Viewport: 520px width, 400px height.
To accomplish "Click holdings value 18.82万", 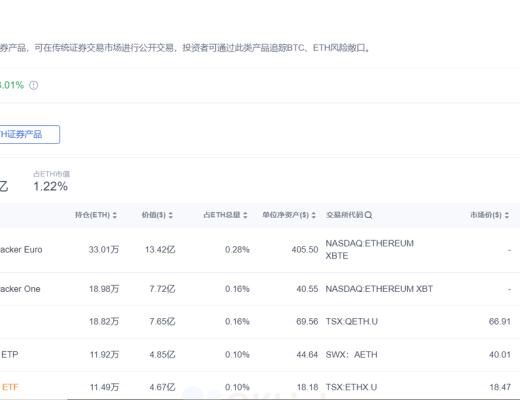I will pyautogui.click(x=104, y=321).
